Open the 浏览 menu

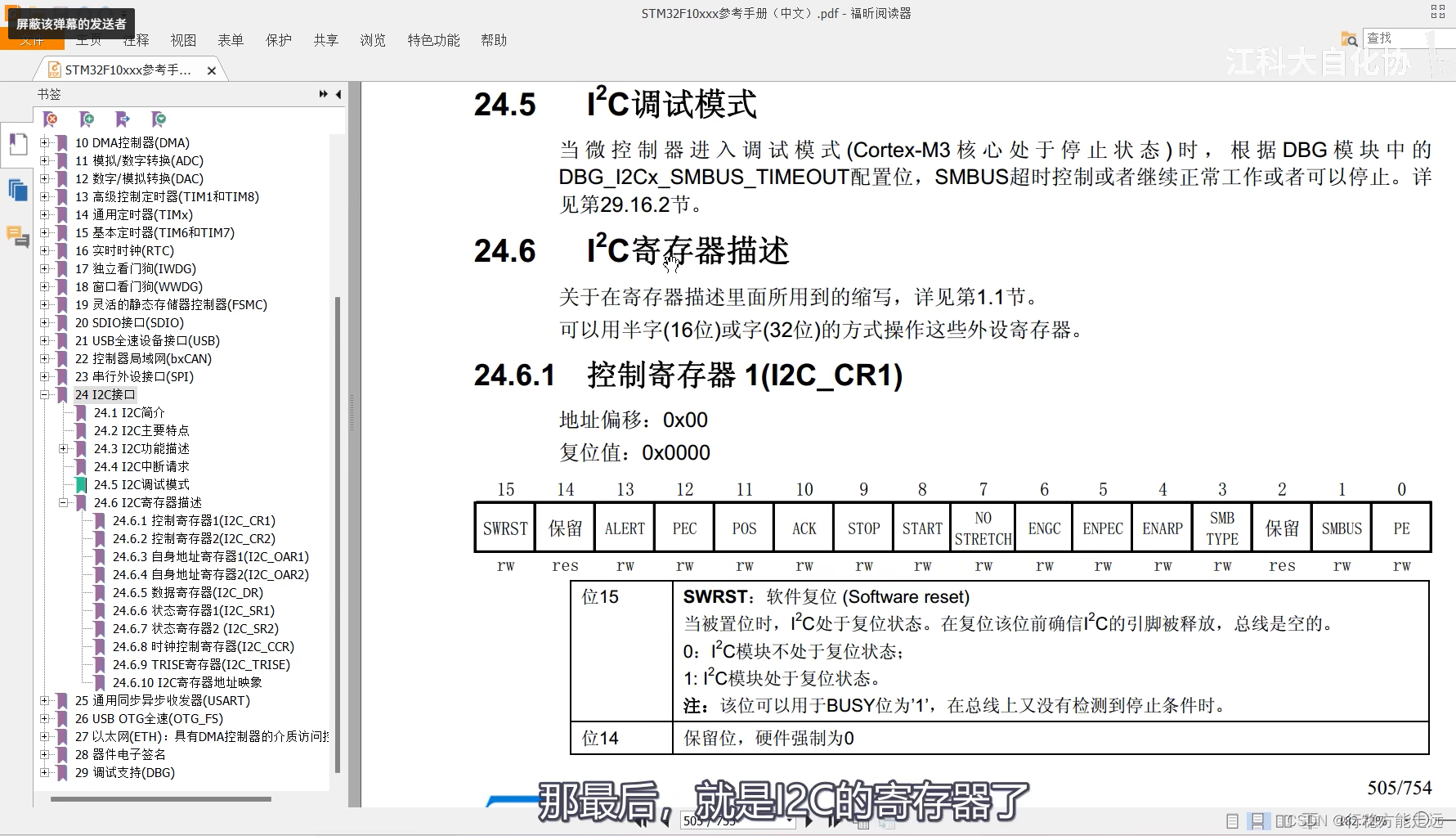pyautogui.click(x=373, y=40)
